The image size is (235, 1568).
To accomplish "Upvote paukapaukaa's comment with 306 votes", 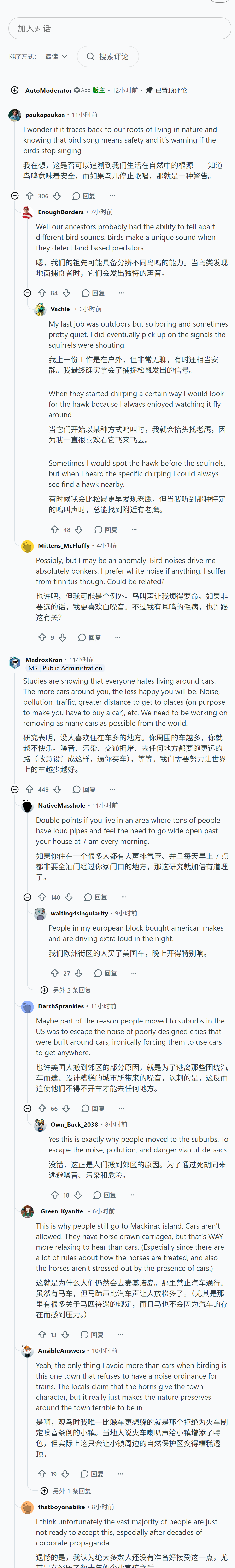I will tap(30, 196).
